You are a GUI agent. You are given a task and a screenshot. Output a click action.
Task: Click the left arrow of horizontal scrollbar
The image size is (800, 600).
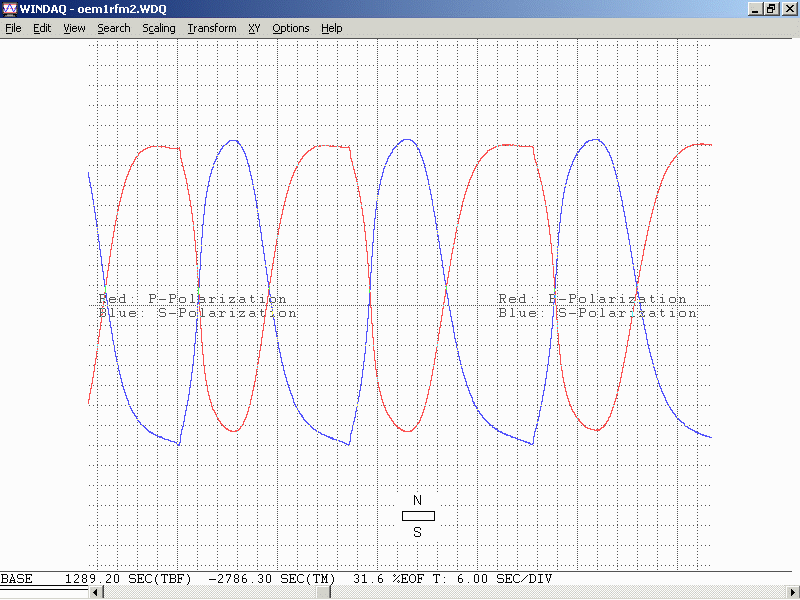click(96, 593)
